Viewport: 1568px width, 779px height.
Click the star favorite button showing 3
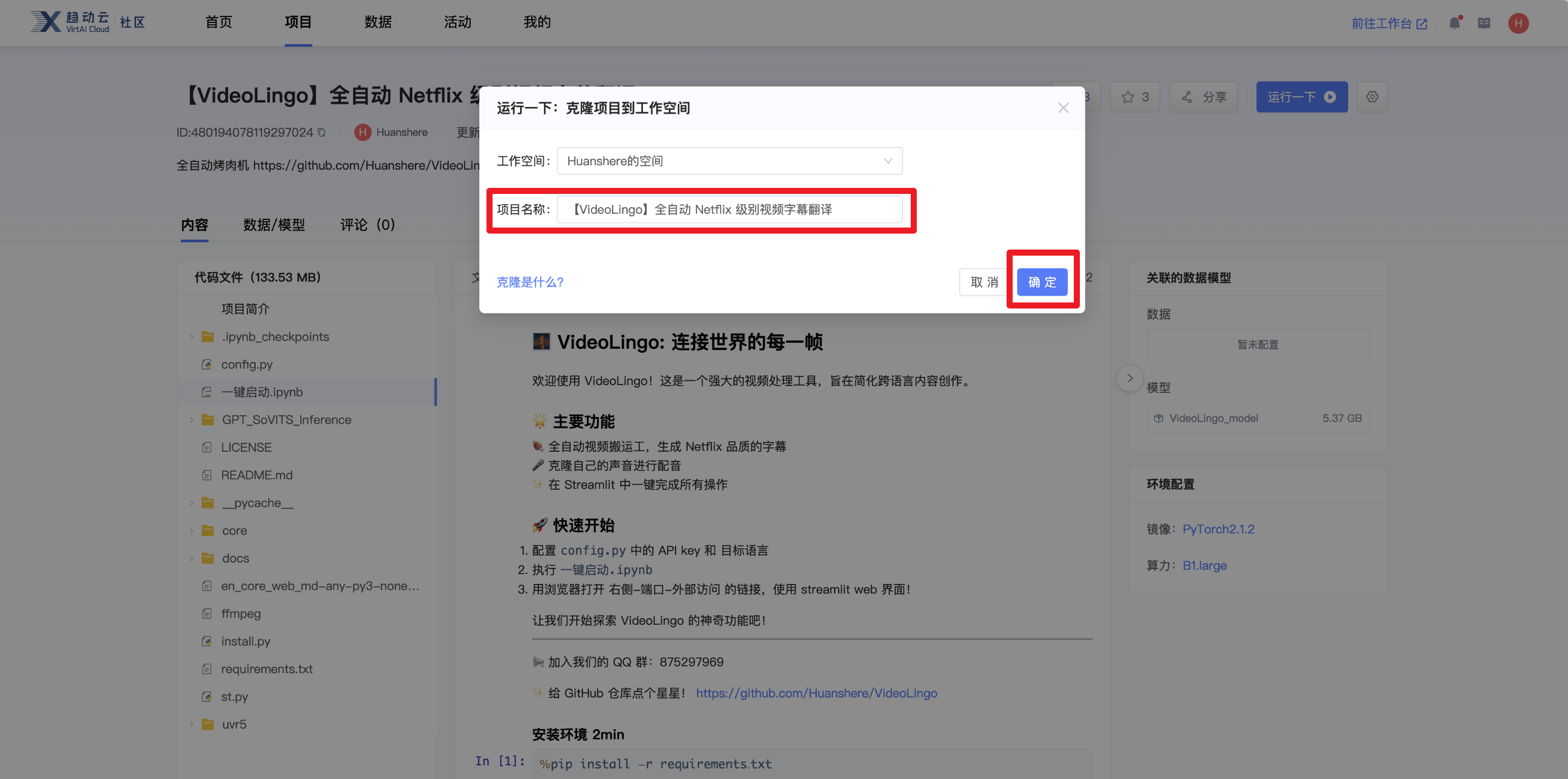click(x=1135, y=97)
